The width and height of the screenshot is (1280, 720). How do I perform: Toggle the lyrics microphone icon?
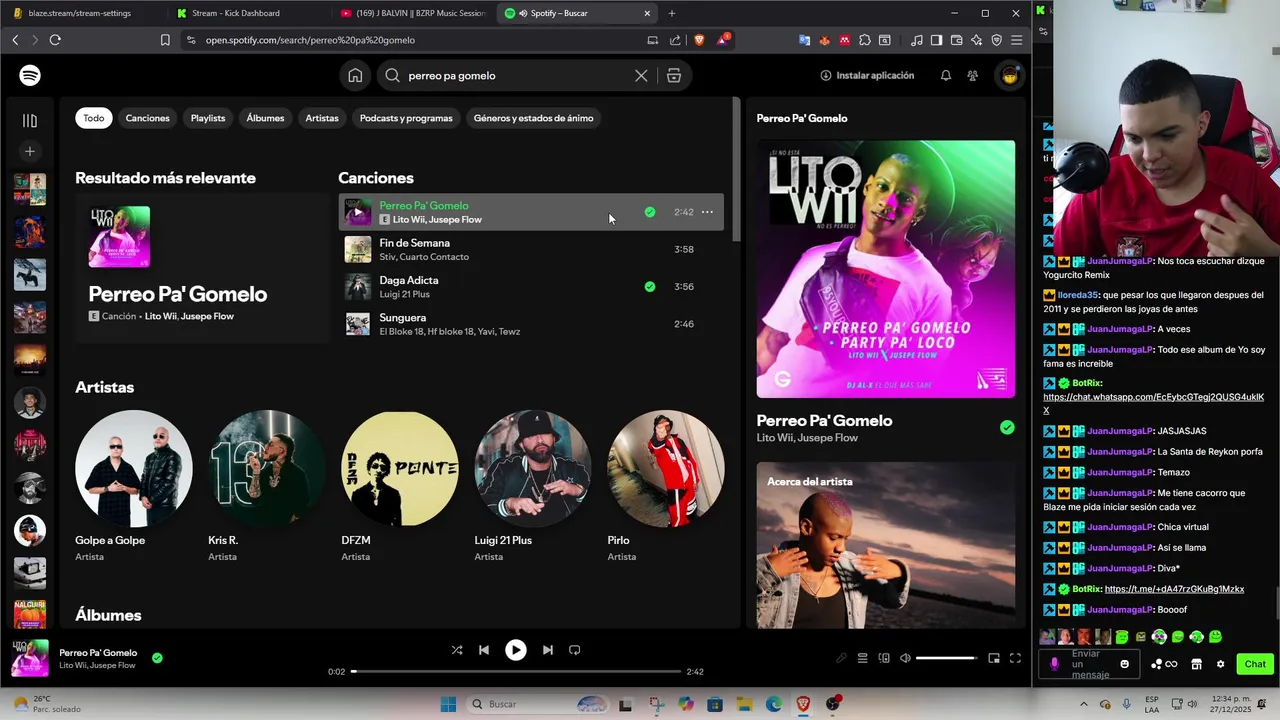tap(841, 658)
